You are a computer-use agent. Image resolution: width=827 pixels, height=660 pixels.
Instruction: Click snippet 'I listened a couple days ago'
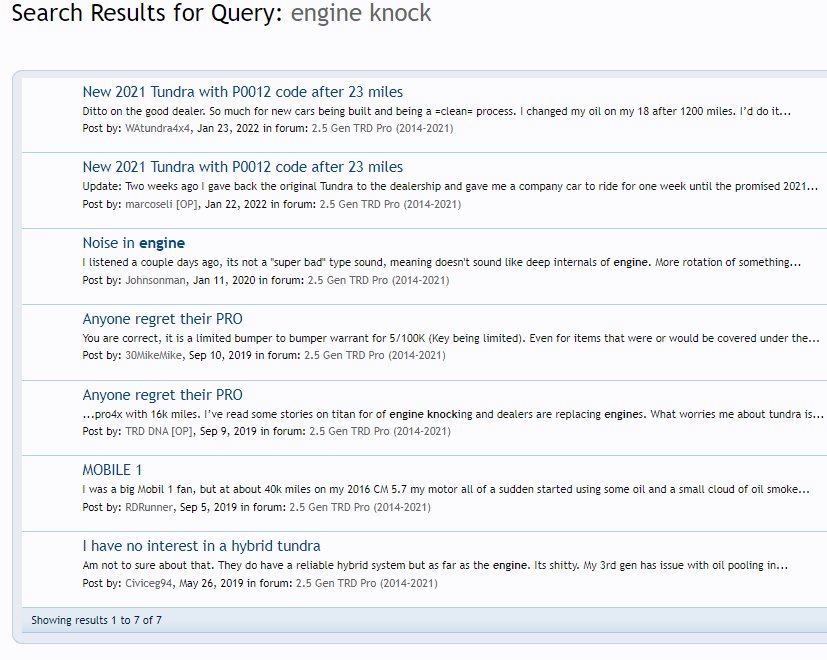pos(441,262)
